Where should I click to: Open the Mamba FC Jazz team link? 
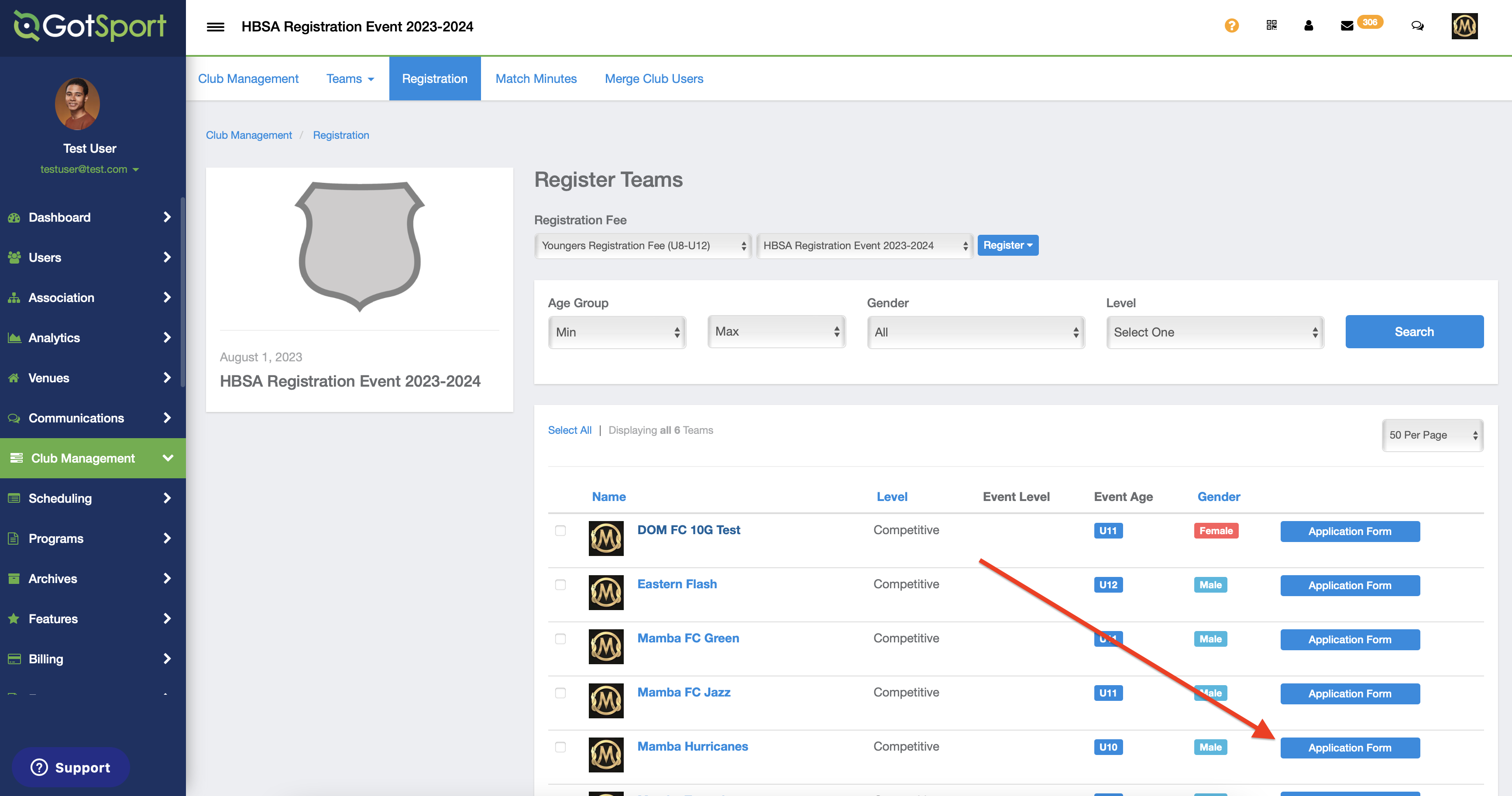(684, 692)
